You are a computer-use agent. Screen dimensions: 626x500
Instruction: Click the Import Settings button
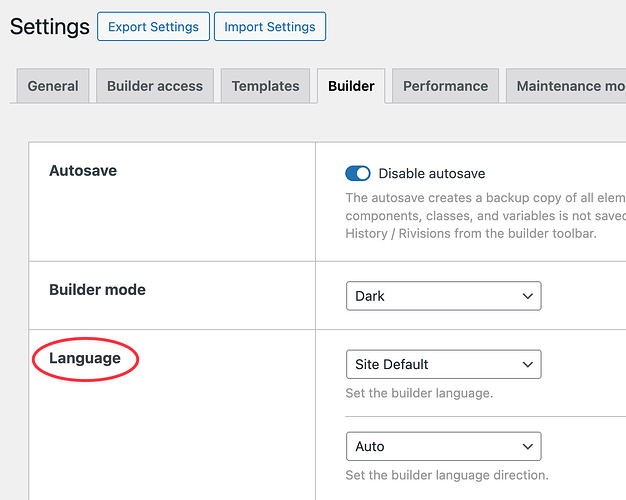point(270,27)
